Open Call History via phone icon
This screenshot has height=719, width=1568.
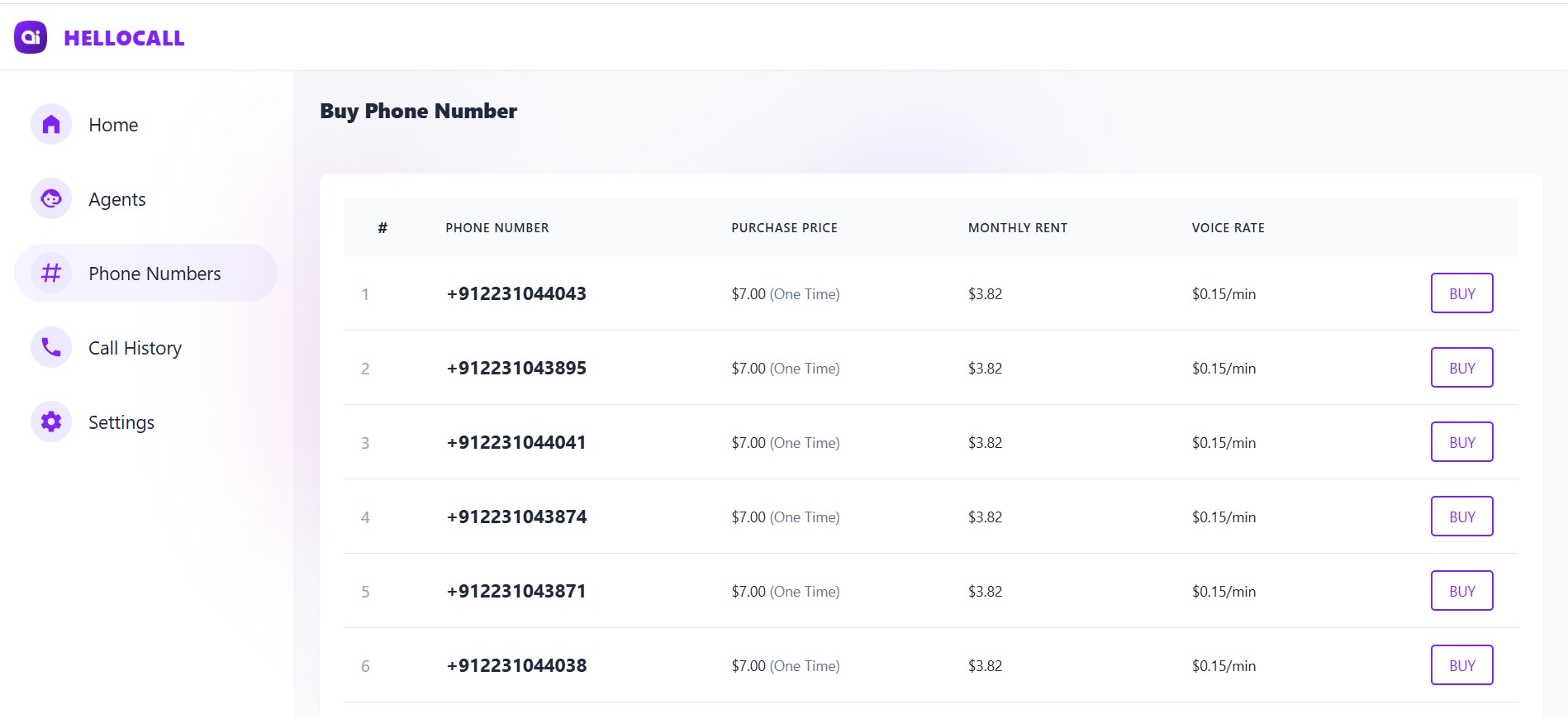(x=50, y=347)
